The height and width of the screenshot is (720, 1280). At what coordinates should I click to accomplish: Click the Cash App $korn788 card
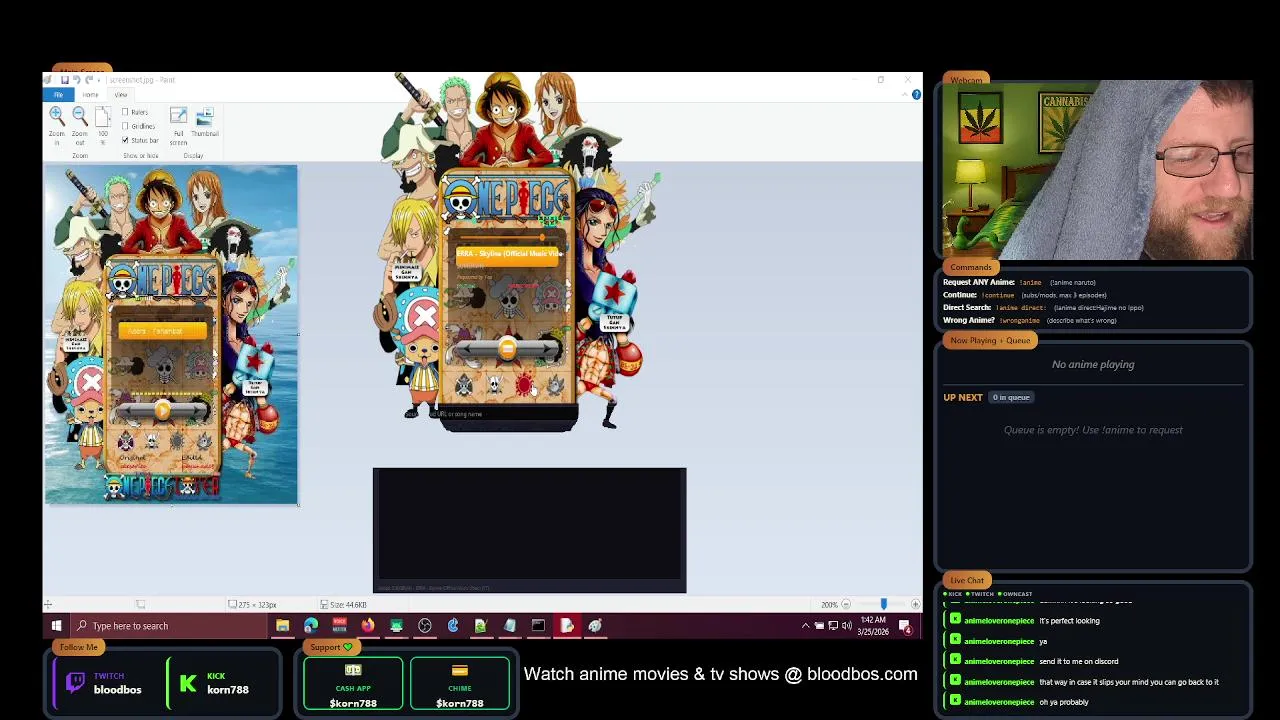click(353, 684)
